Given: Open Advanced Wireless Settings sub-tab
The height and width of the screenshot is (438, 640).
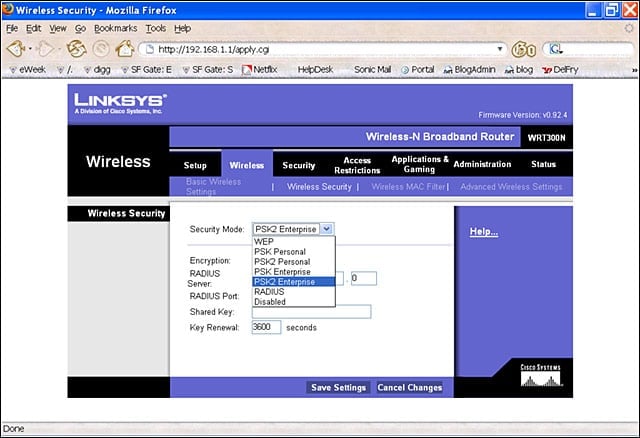Looking at the screenshot, I should tap(511, 187).
